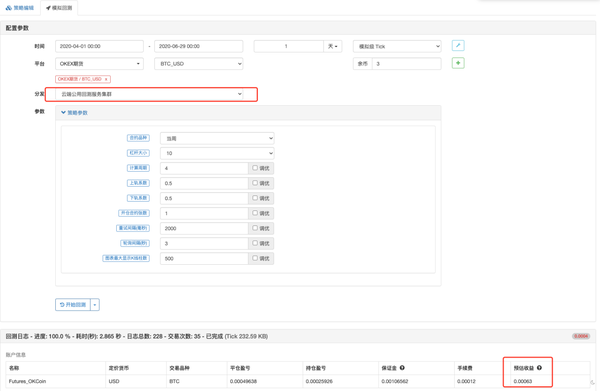Remove the OKEX期货 / BTC_USD tag
Viewport: 600px width, 391px height.
[x=106, y=79]
